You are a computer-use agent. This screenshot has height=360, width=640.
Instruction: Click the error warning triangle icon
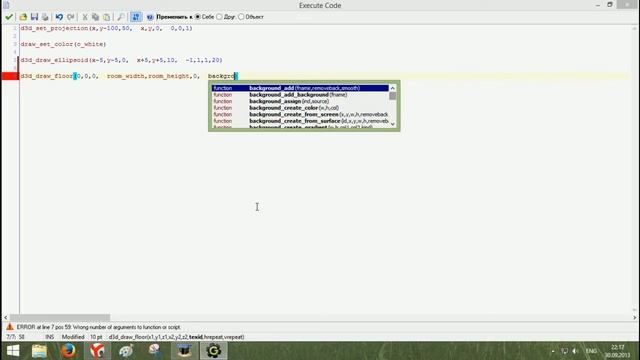tap(10, 327)
